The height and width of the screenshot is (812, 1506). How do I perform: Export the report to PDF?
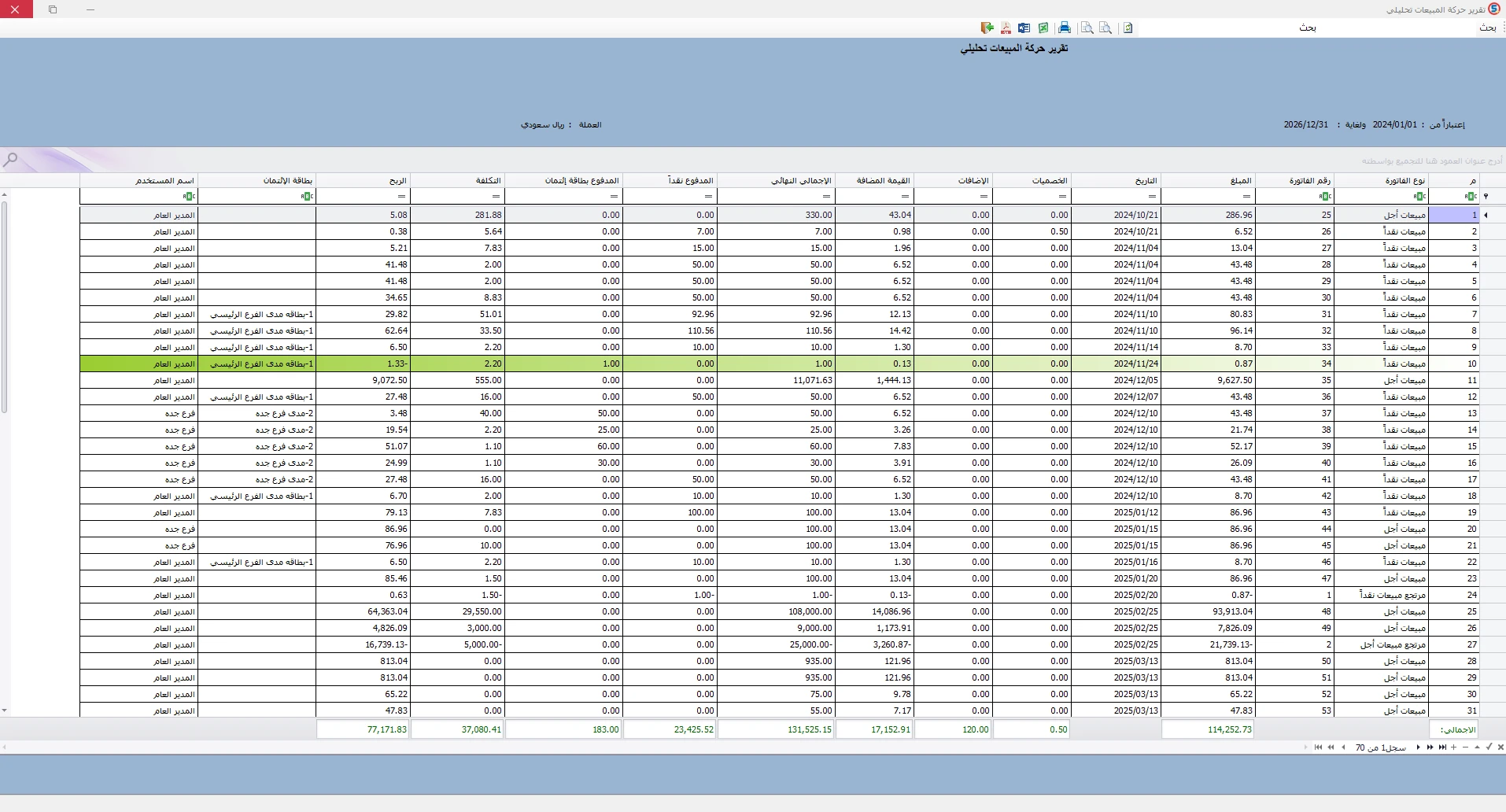point(1006,28)
